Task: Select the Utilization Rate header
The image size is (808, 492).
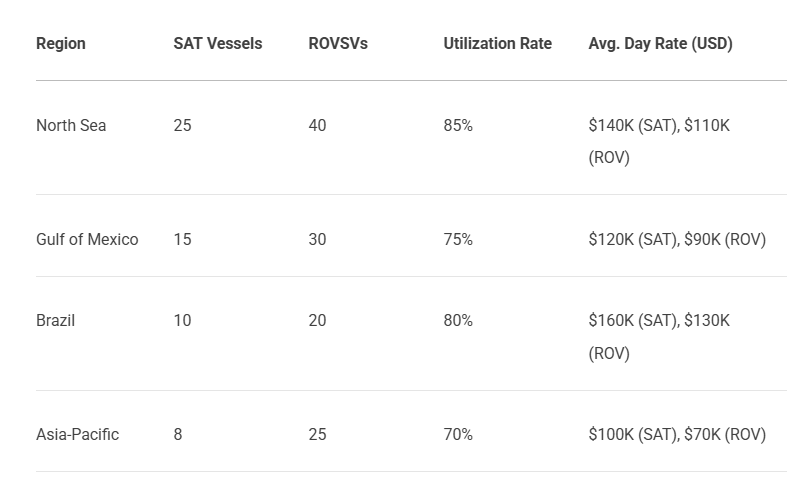Action: (x=497, y=44)
